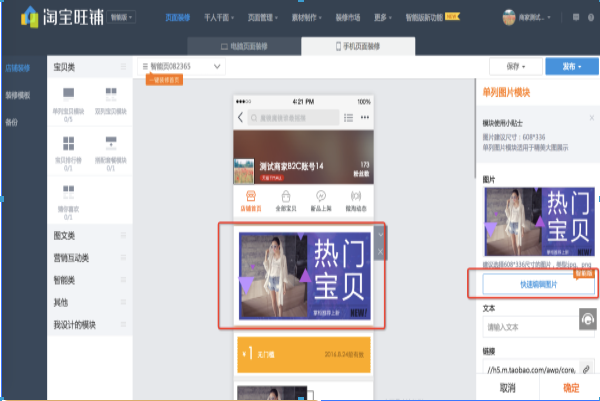The height and width of the screenshot is (401, 600).
Task: Open the merchant account name dropdown
Action: click(535, 17)
